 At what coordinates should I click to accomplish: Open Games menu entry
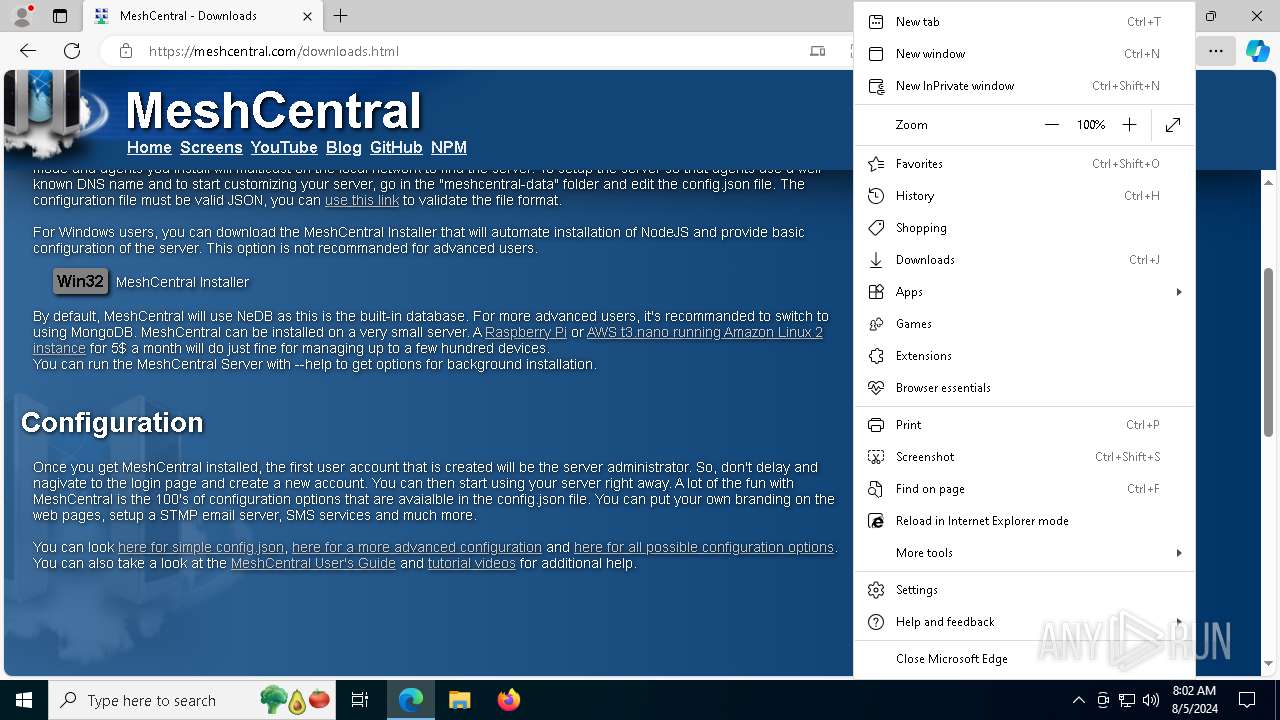1024,323
